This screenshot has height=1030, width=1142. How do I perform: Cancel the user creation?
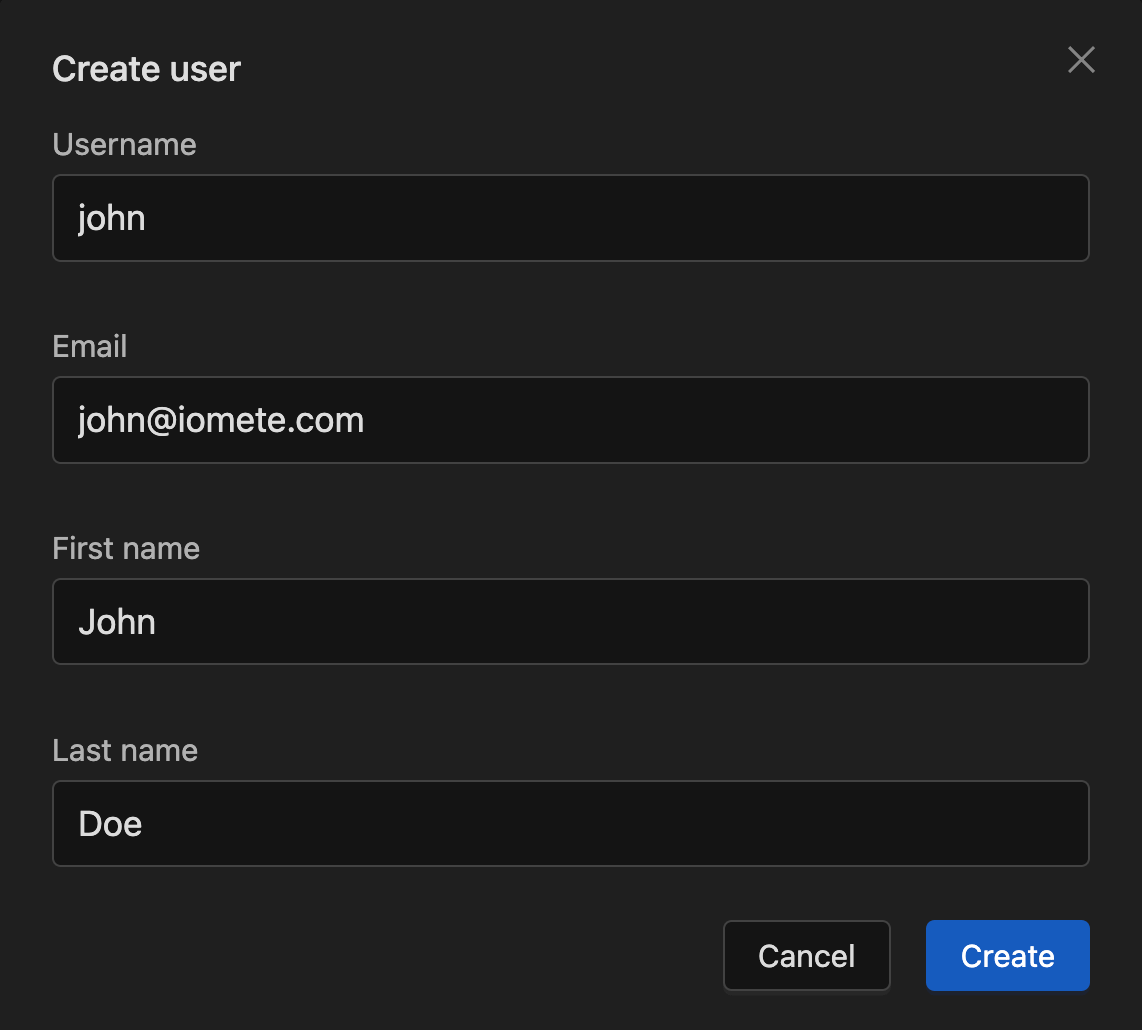tap(806, 956)
